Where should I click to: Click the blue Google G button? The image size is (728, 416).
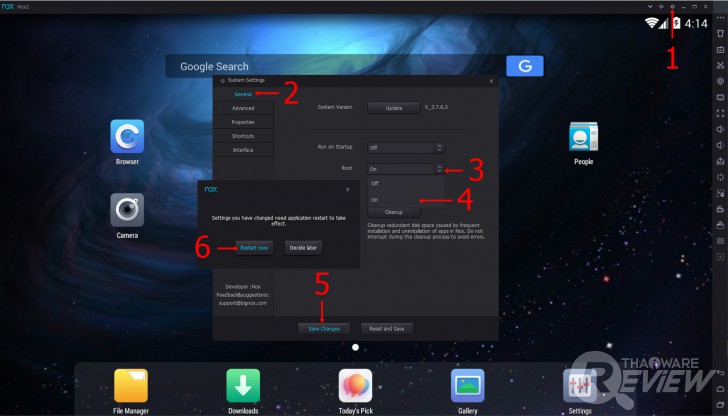click(x=525, y=66)
